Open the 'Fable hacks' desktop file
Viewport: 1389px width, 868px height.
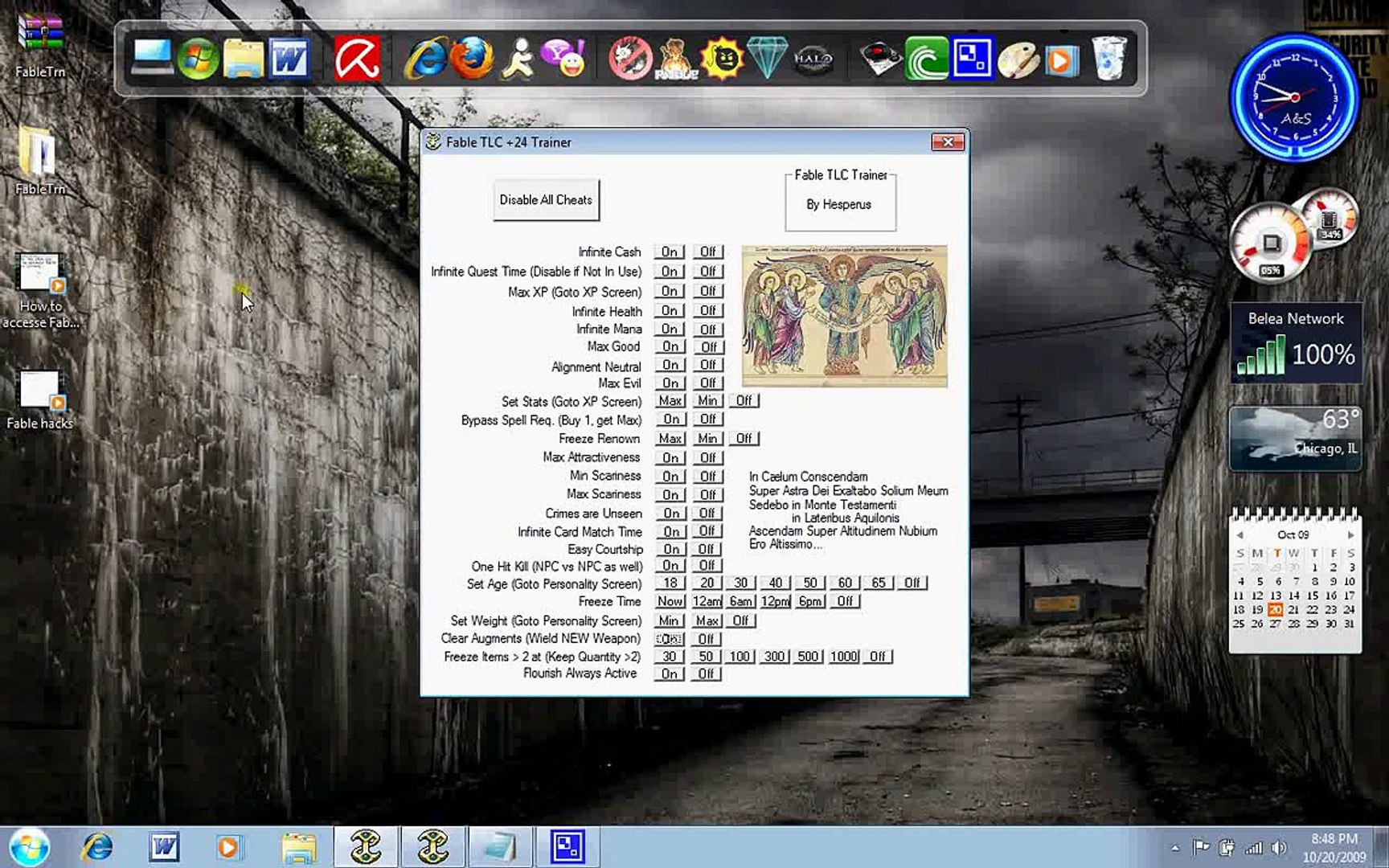click(x=40, y=399)
